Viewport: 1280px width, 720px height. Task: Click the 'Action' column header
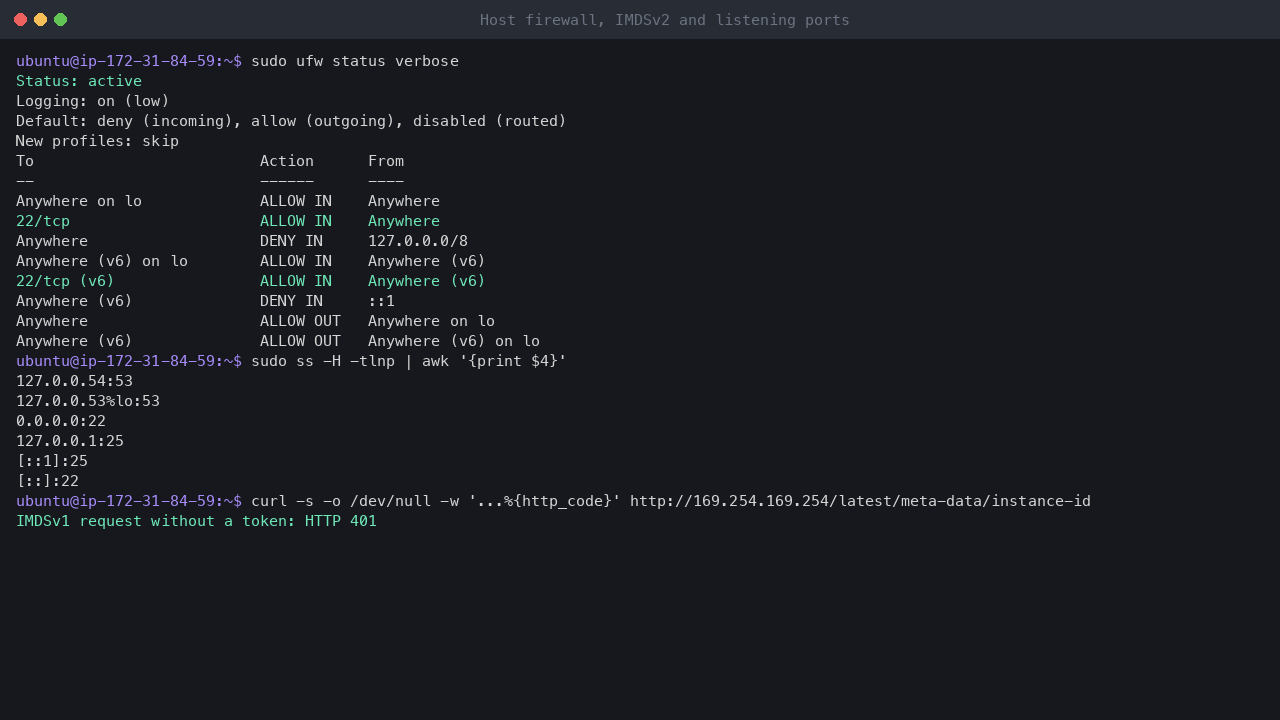[x=287, y=161]
